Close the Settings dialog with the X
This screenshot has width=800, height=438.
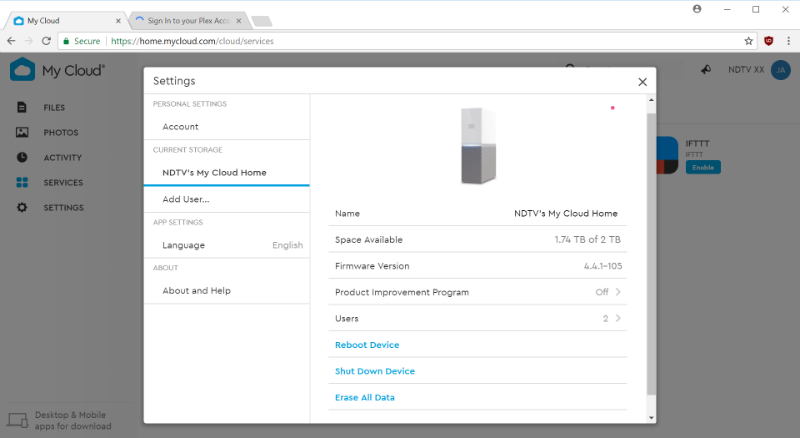coord(642,82)
